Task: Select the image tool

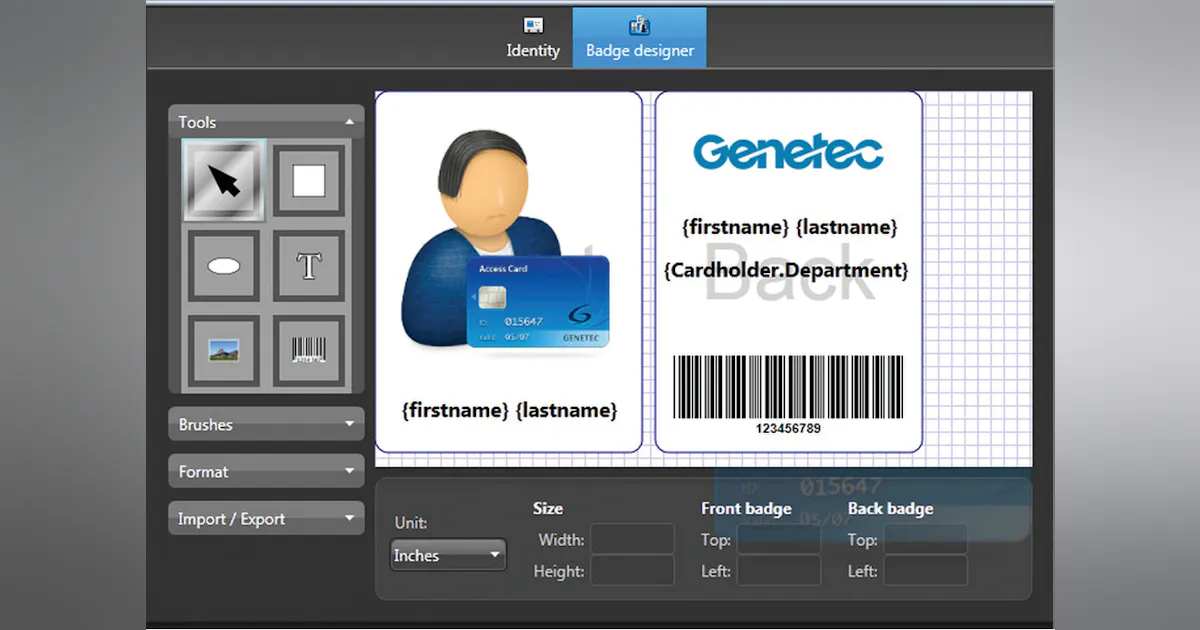Action: [224, 351]
